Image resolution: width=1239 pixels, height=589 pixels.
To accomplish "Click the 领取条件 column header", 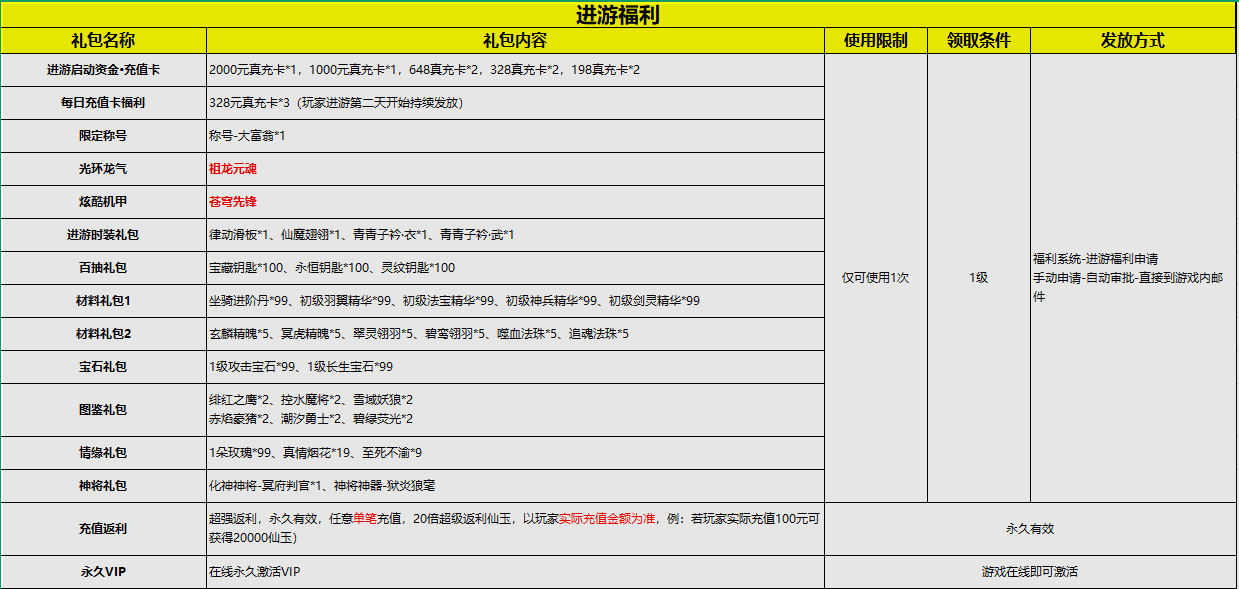I will 978,41.
